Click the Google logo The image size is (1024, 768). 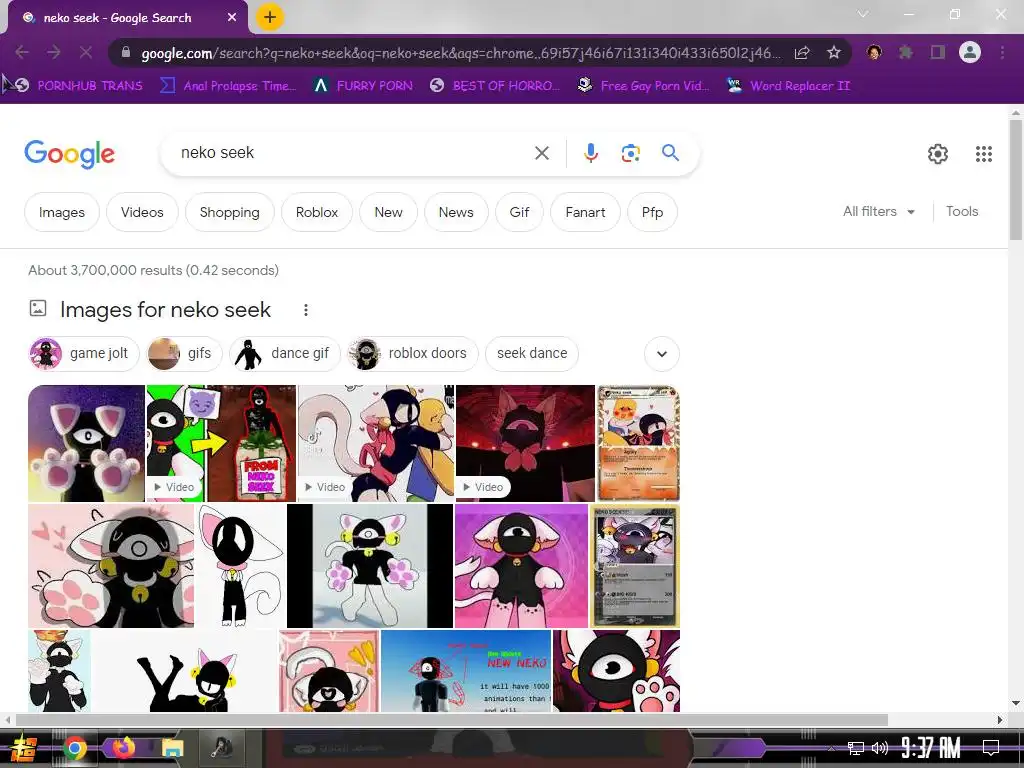[x=69, y=154]
